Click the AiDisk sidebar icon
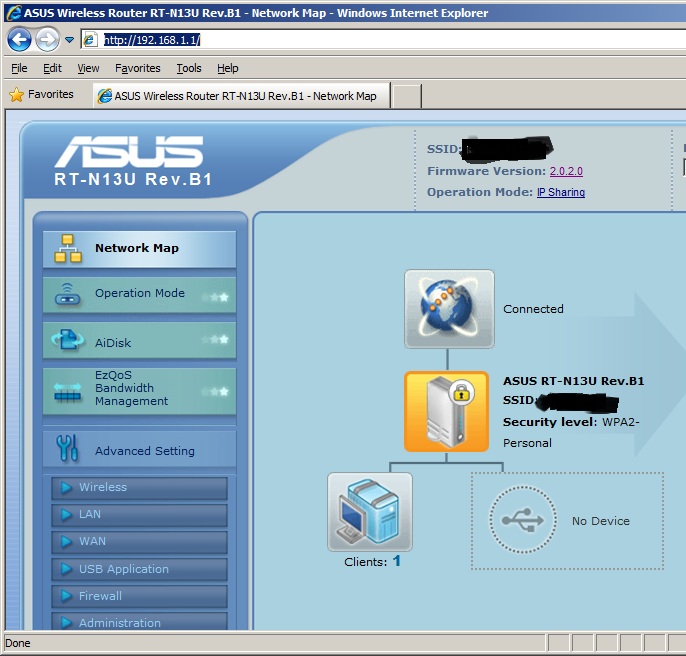 pyautogui.click(x=67, y=340)
